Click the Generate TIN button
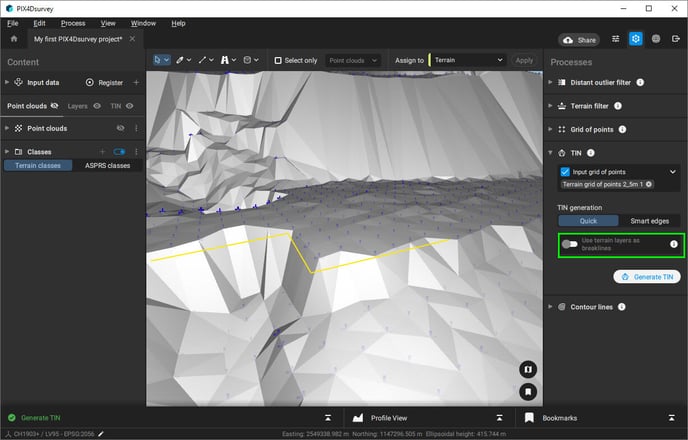Image resolution: width=688 pixels, height=440 pixels. [x=647, y=277]
